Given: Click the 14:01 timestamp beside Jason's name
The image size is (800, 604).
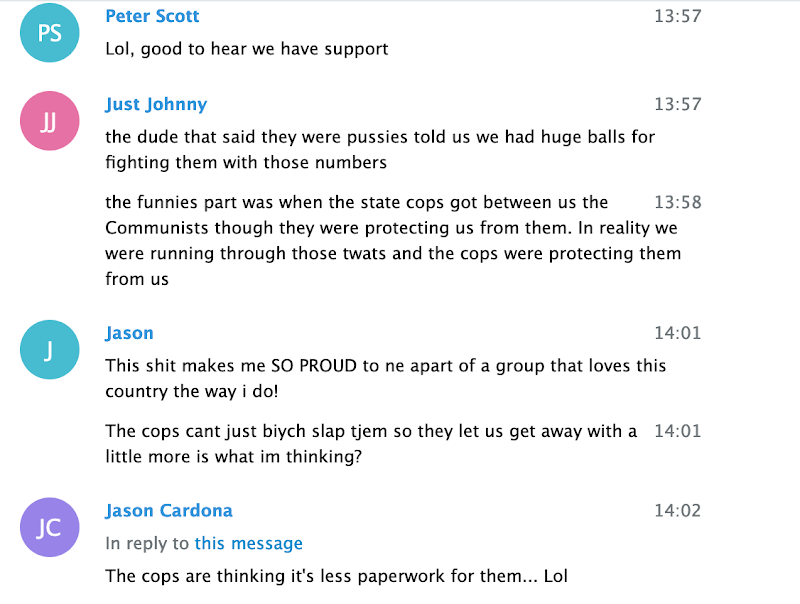Looking at the screenshot, I should tap(677, 333).
